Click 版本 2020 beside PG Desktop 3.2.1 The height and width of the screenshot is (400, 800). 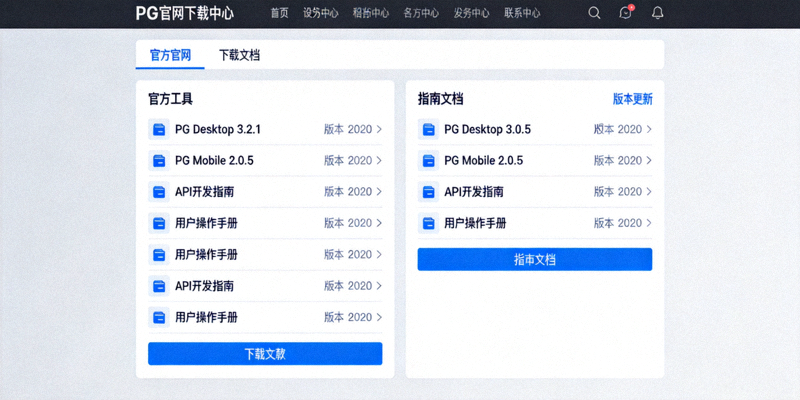click(348, 130)
